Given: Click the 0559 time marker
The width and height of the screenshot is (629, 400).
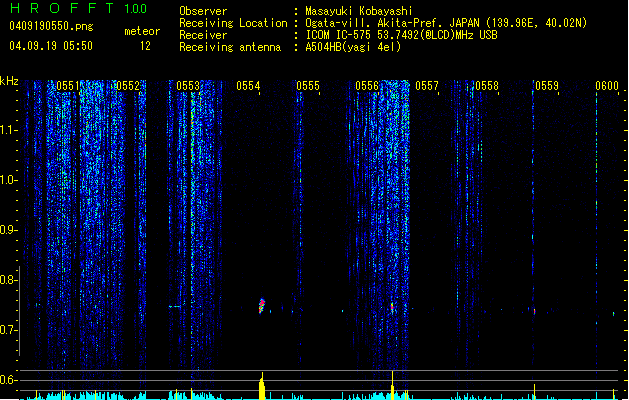Looking at the screenshot, I should (547, 85).
